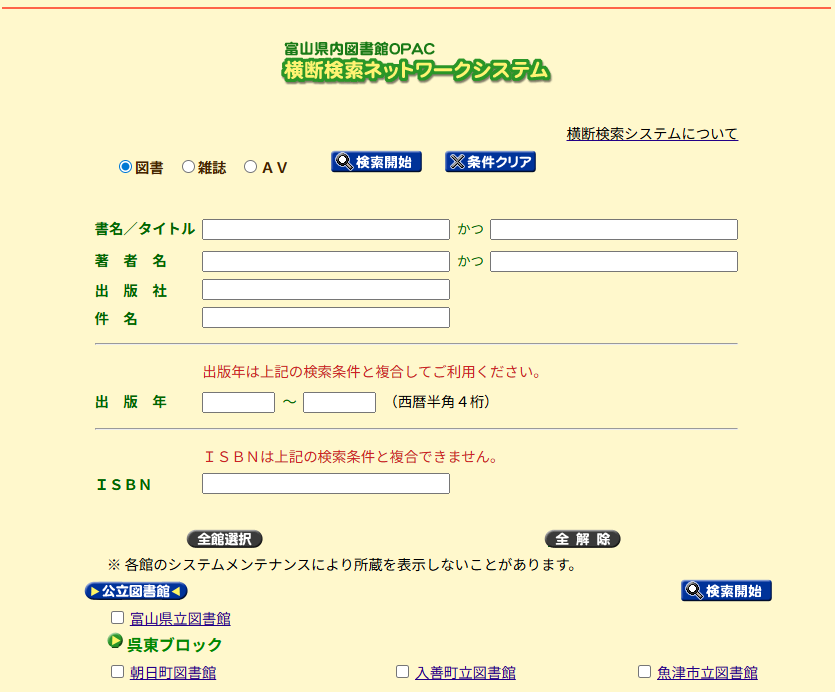The image size is (835, 692).
Task: Check the 朝日町図書館 checkbox
Action: coord(117,672)
